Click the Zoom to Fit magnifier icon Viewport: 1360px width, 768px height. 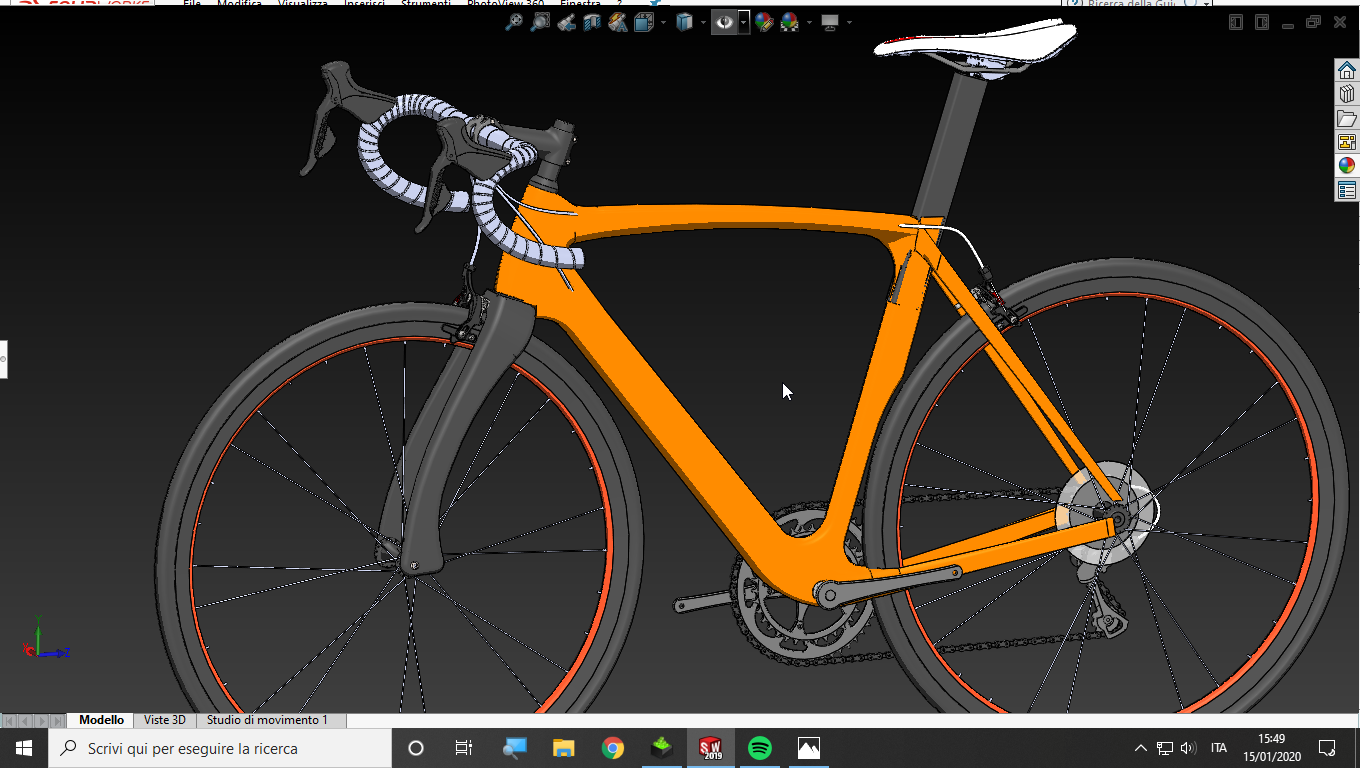pyautogui.click(x=514, y=22)
